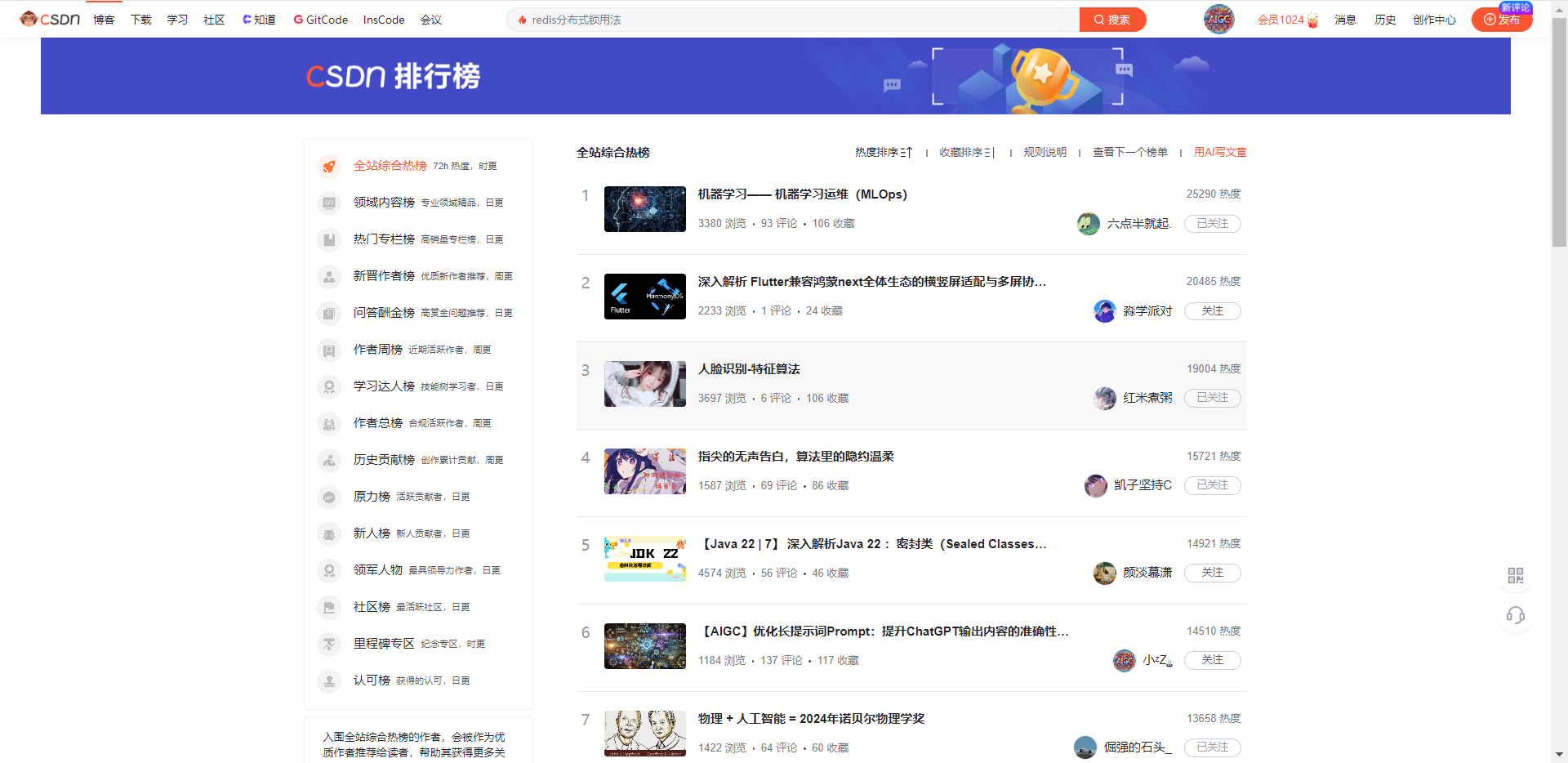Viewport: 1568px width, 763px height.
Task: Open the user avatar in the top bar
Action: [x=1218, y=19]
